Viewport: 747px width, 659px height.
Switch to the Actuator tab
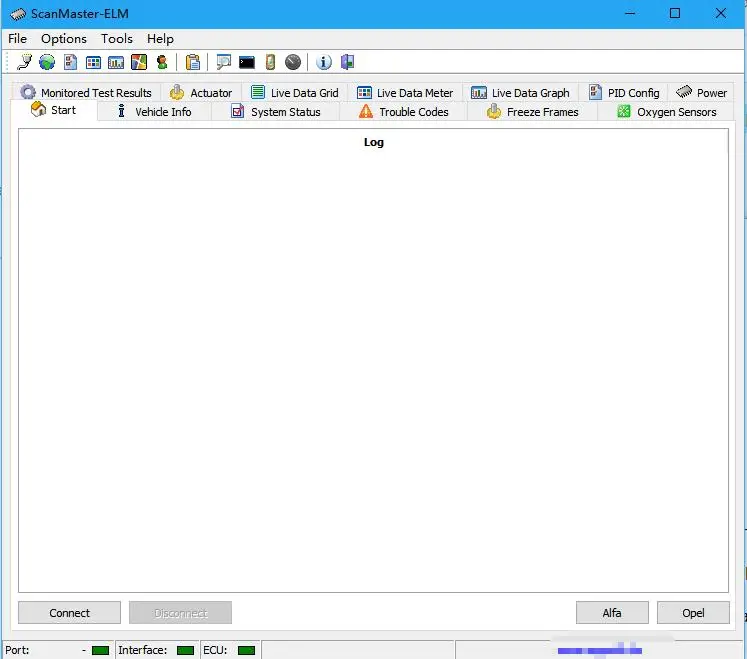tap(201, 92)
